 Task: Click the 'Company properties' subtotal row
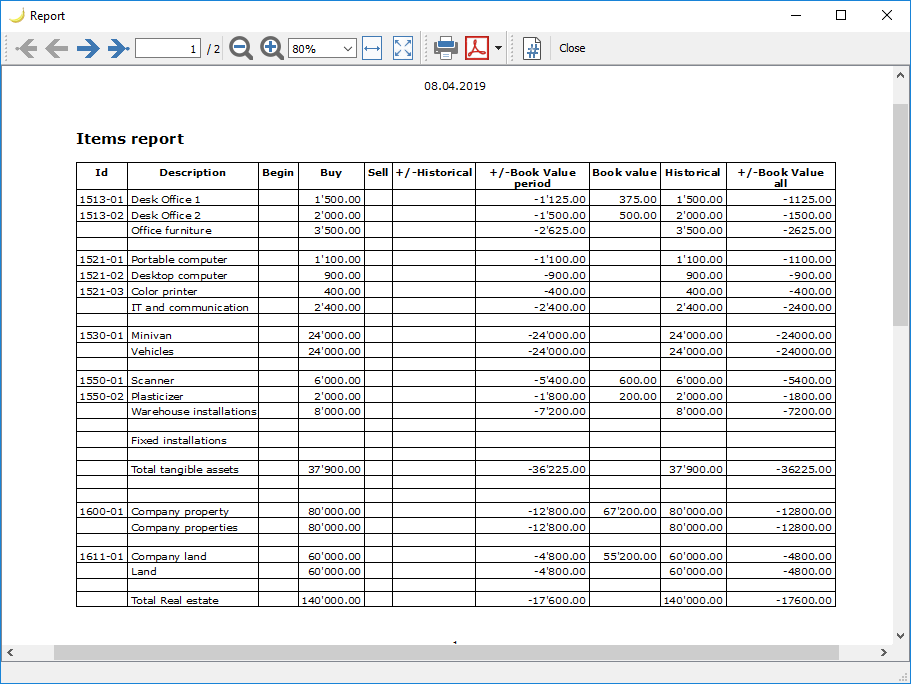456,528
